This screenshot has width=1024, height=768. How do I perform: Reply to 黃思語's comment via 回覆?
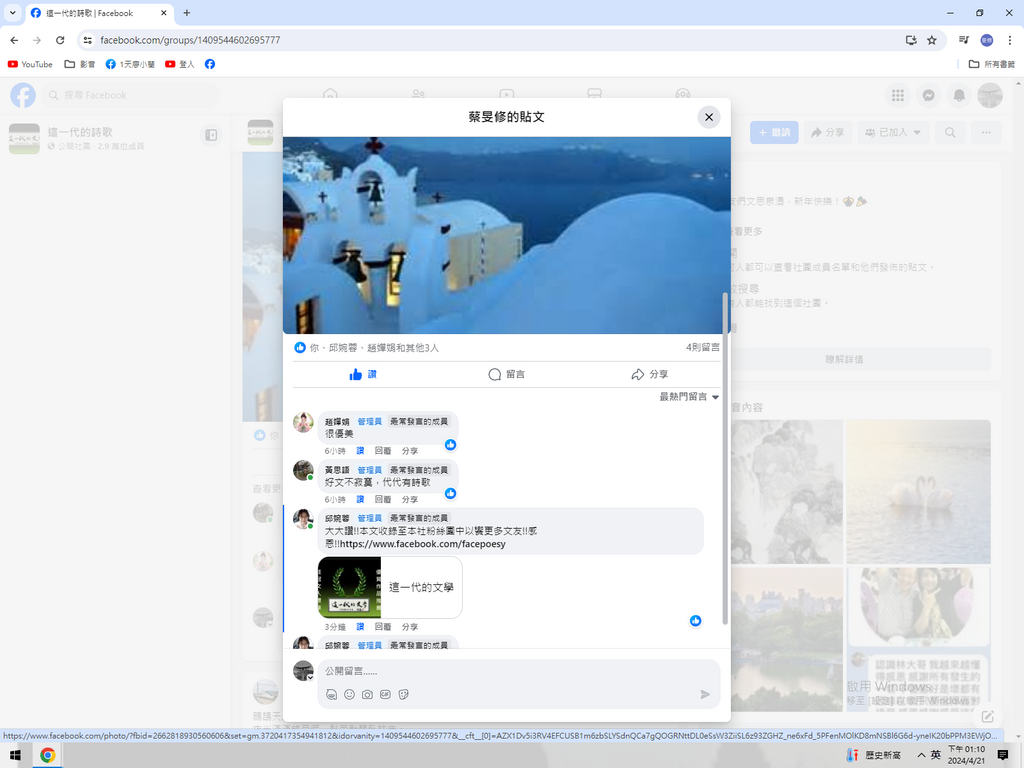pyautogui.click(x=383, y=499)
